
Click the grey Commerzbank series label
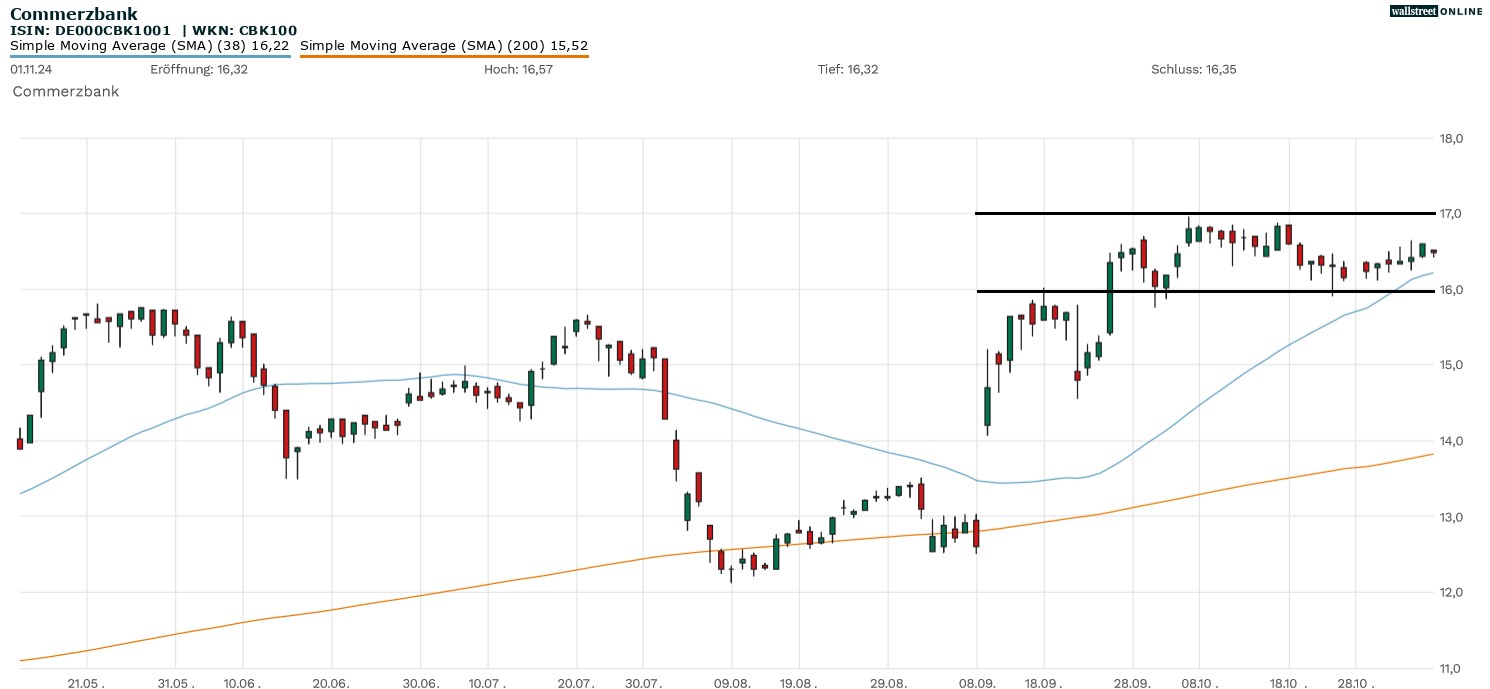pos(66,91)
